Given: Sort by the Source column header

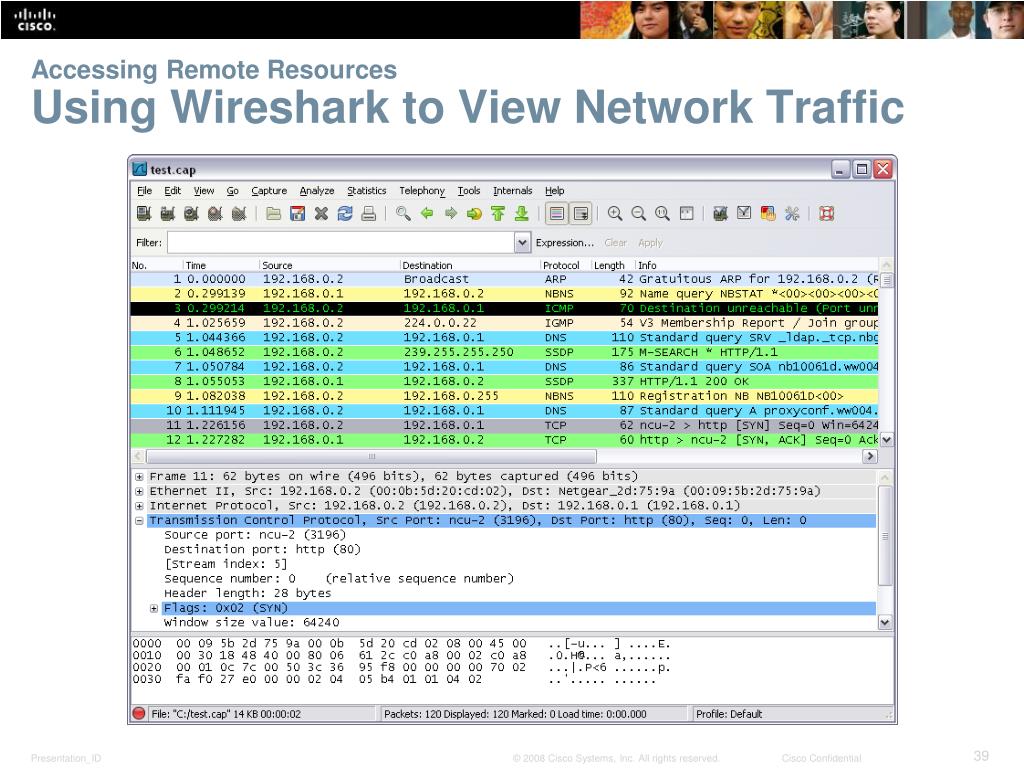Looking at the screenshot, I should pos(330,265).
